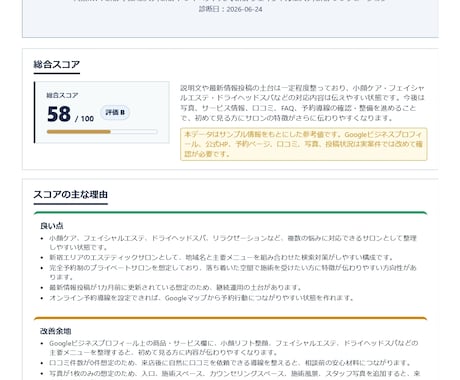Click the bullet starting Googleビジネスプロフィール上の商品
This screenshot has height=380, width=460.
click(233, 348)
